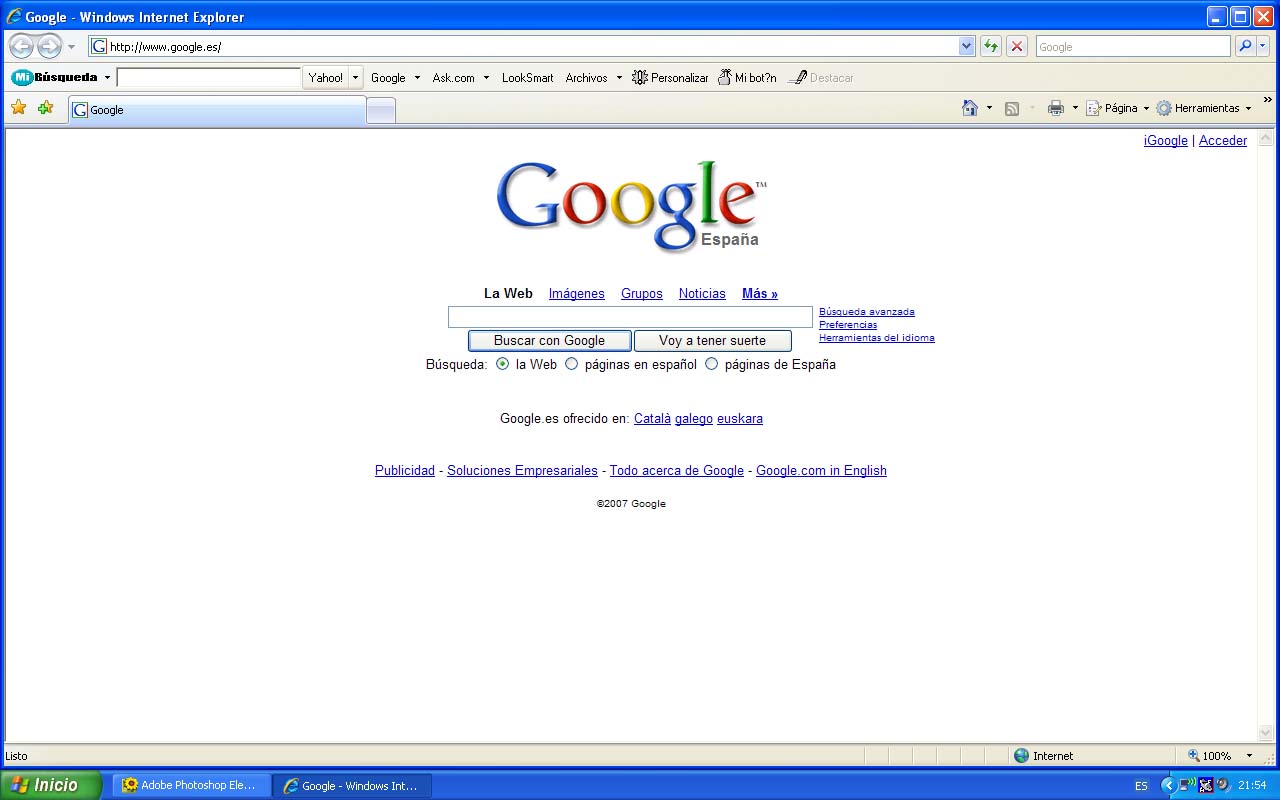
Task: Start search using the magnifier icon
Action: click(x=1245, y=46)
